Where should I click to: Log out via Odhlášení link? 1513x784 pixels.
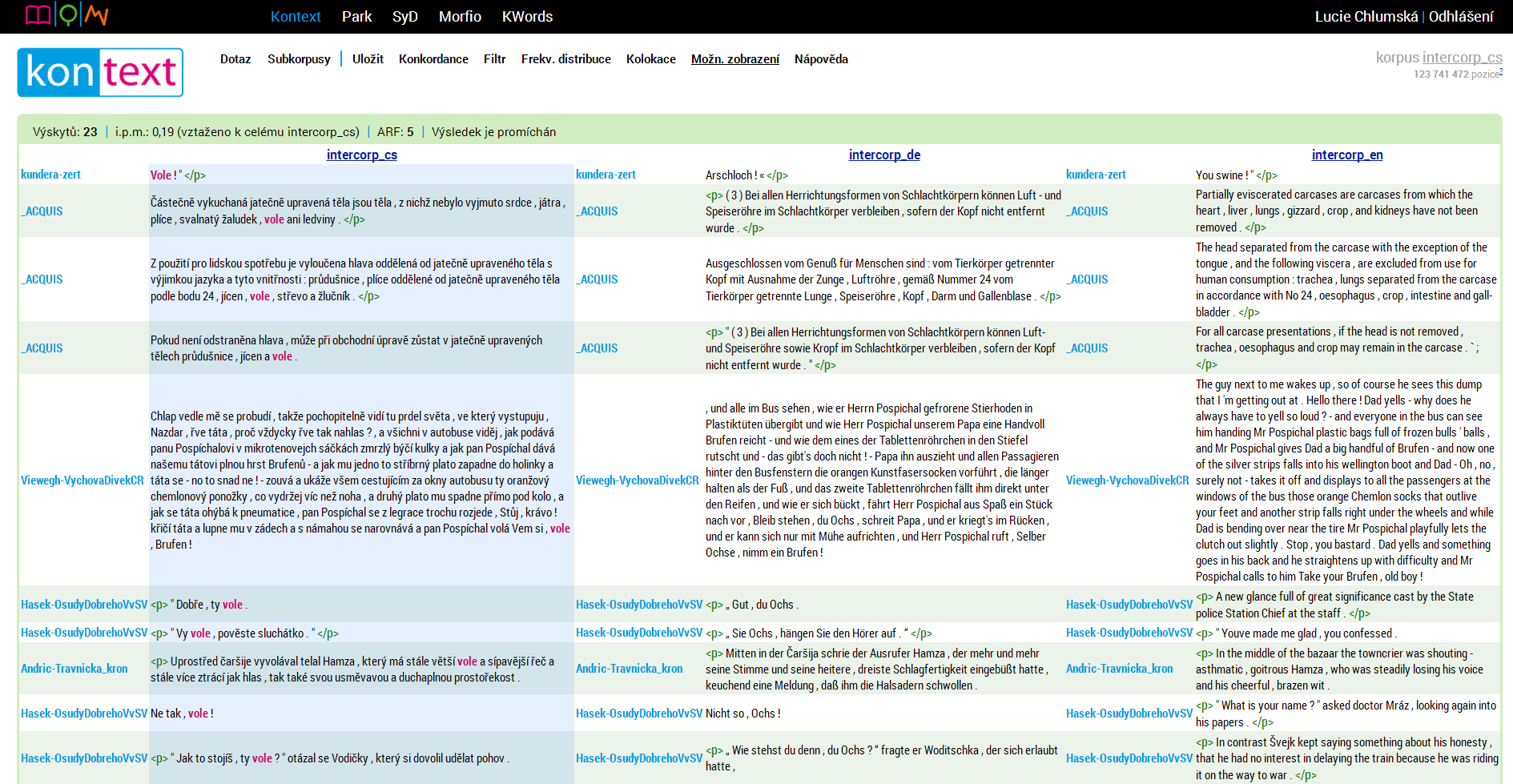point(1461,17)
